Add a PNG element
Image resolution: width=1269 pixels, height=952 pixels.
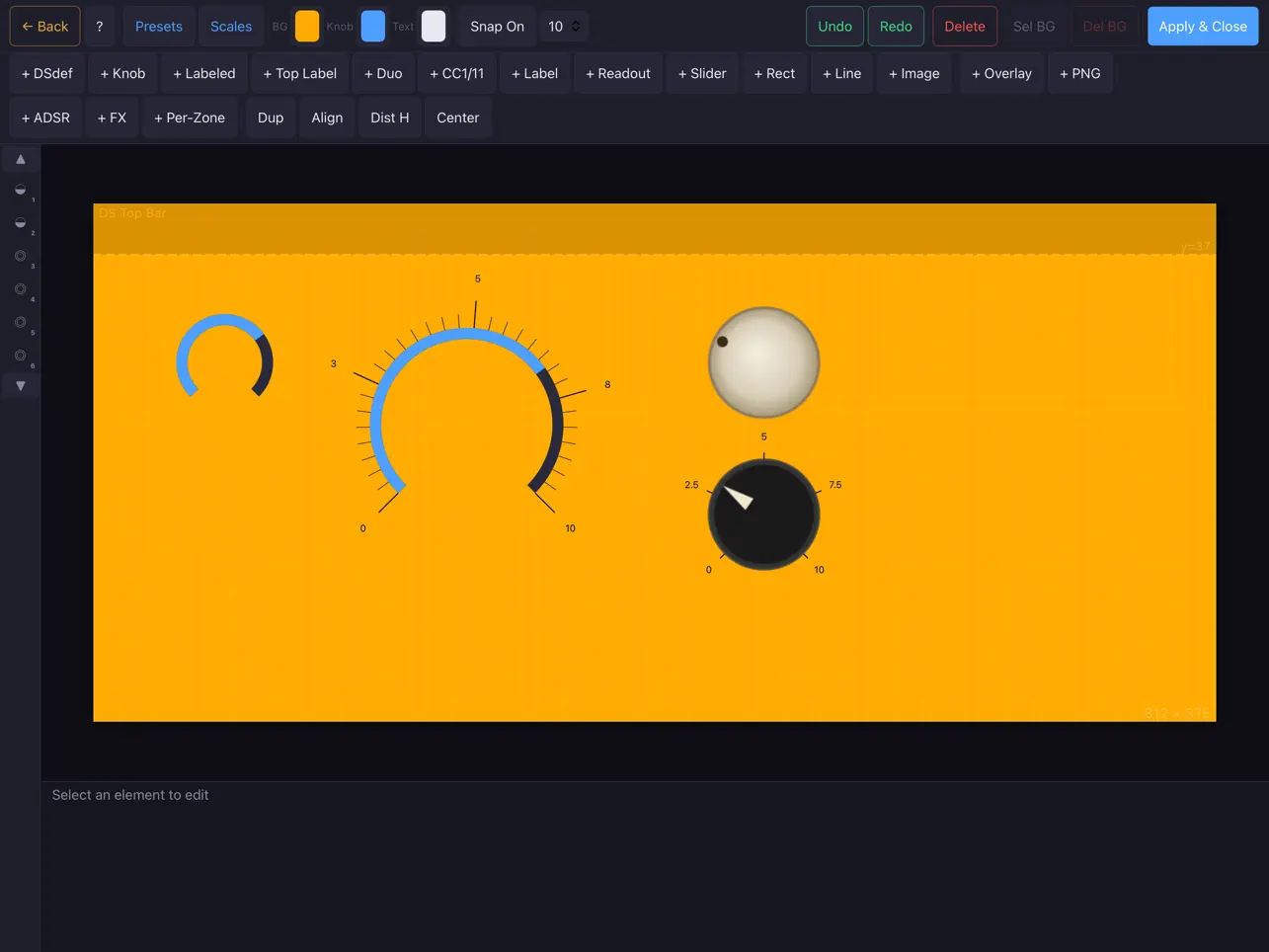pyautogui.click(x=1079, y=73)
